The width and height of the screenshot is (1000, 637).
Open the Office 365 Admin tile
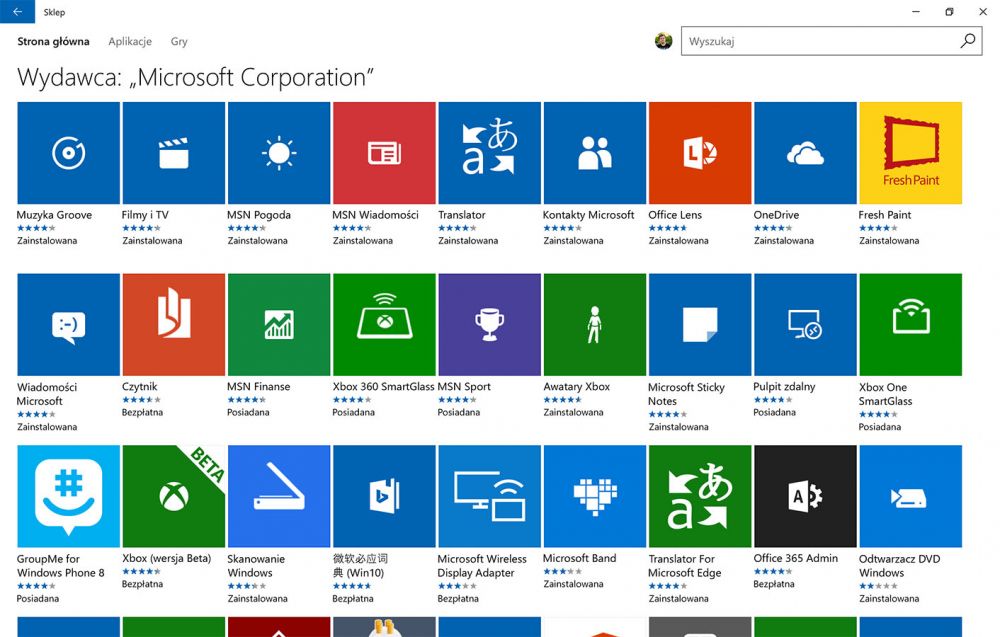805,496
